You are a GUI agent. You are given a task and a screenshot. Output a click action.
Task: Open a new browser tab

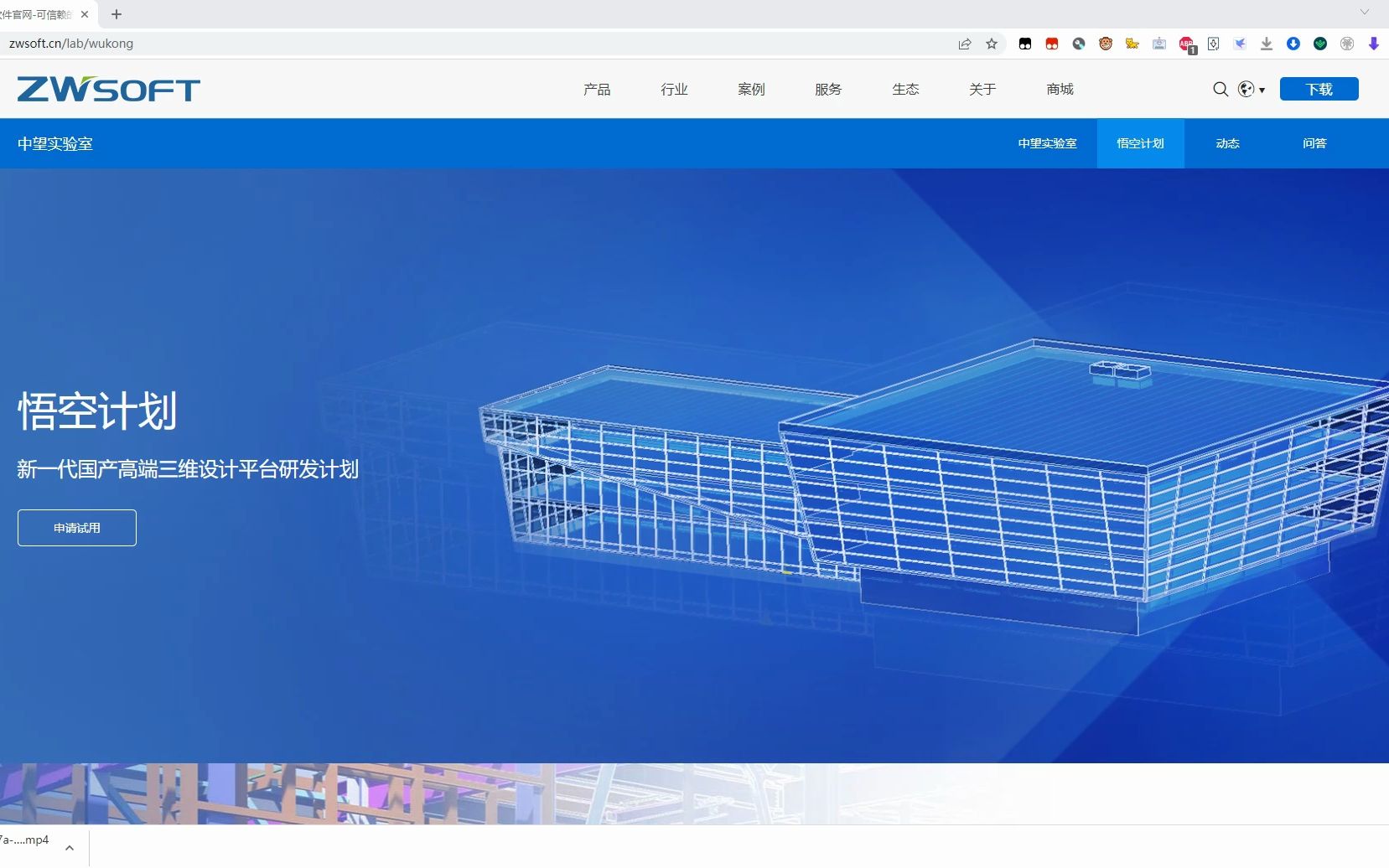[x=117, y=14]
